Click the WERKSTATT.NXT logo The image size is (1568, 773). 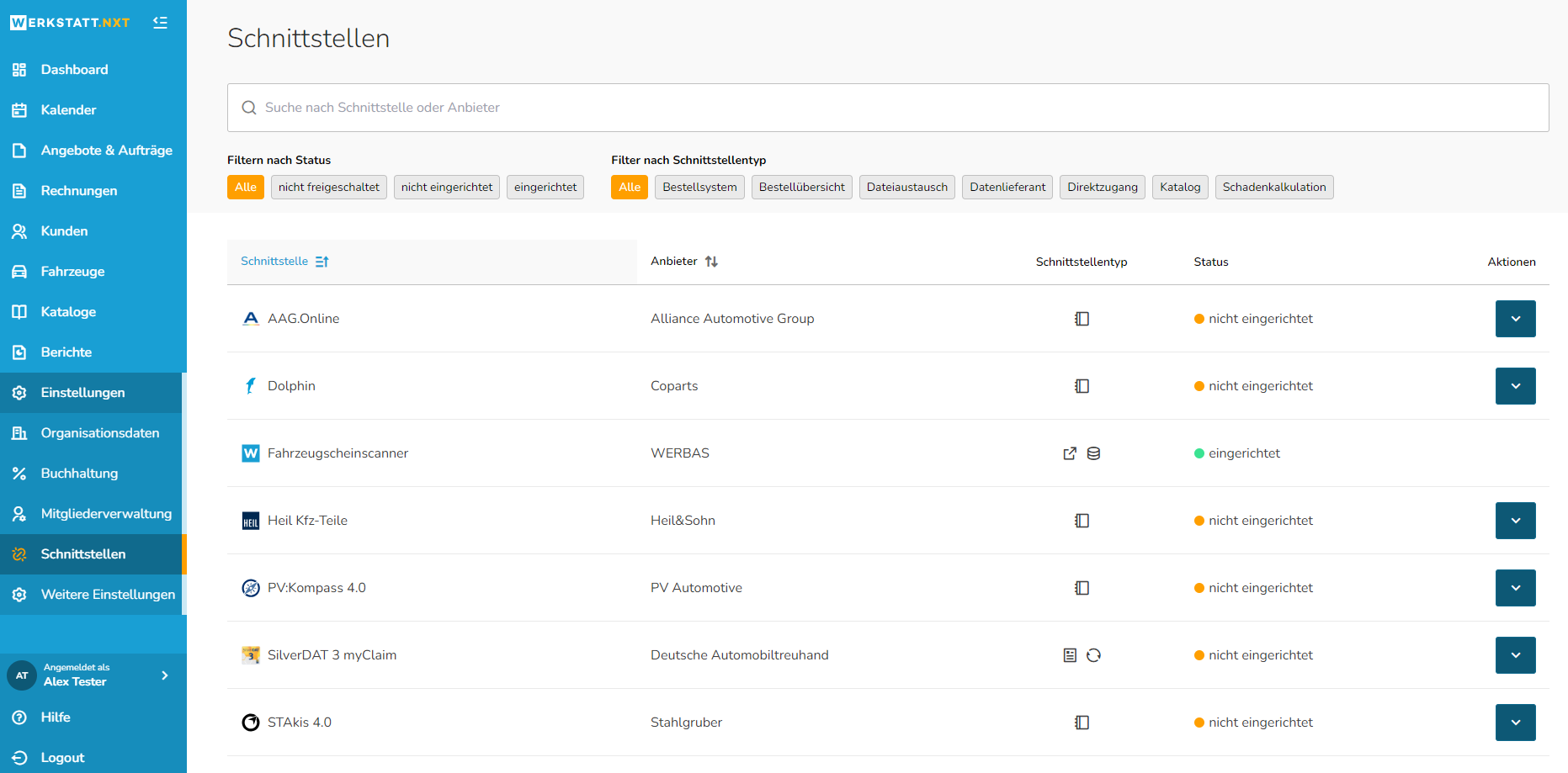point(70,23)
